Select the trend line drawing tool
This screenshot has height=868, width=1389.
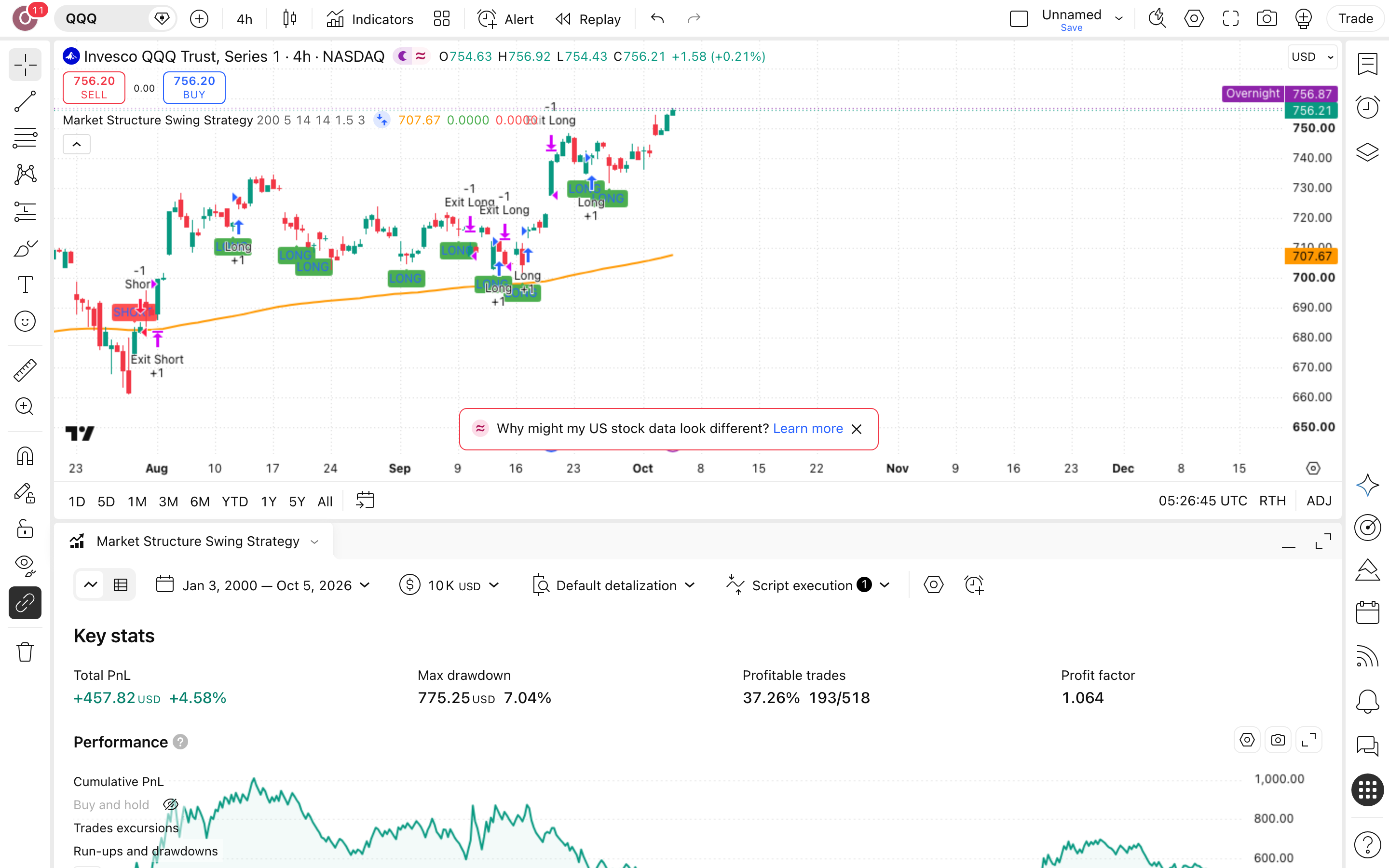point(25,102)
